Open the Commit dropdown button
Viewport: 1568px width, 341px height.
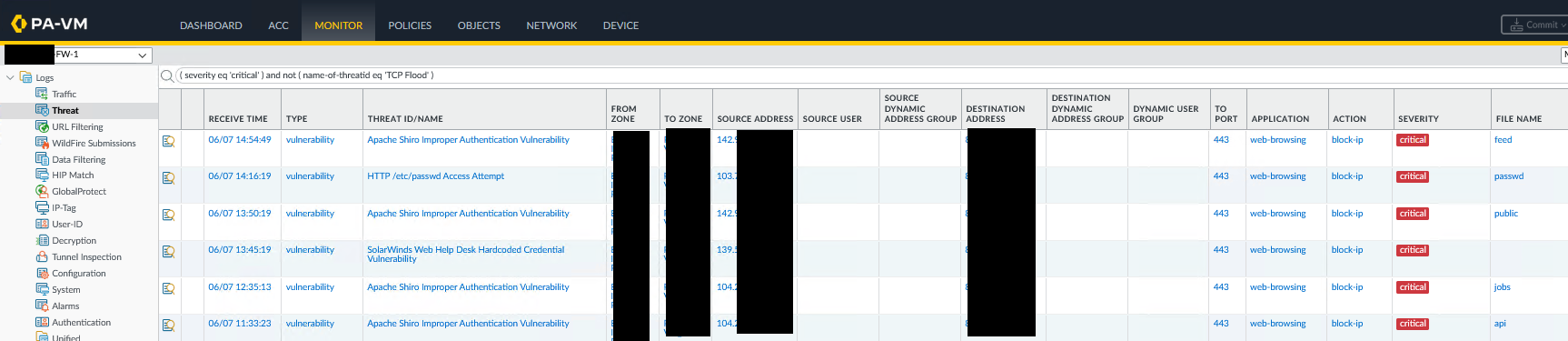point(1535,25)
